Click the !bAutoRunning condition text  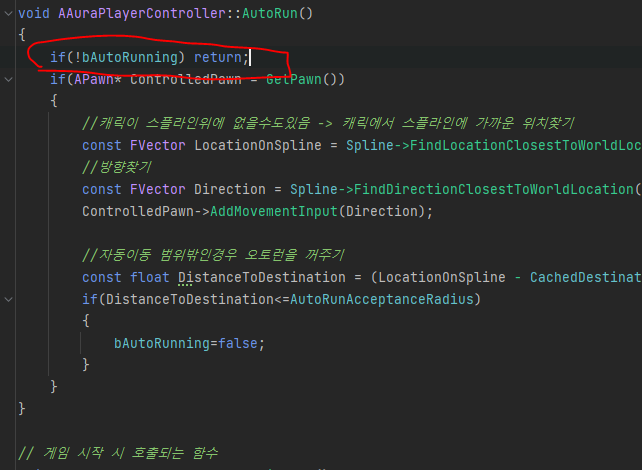tap(126, 57)
